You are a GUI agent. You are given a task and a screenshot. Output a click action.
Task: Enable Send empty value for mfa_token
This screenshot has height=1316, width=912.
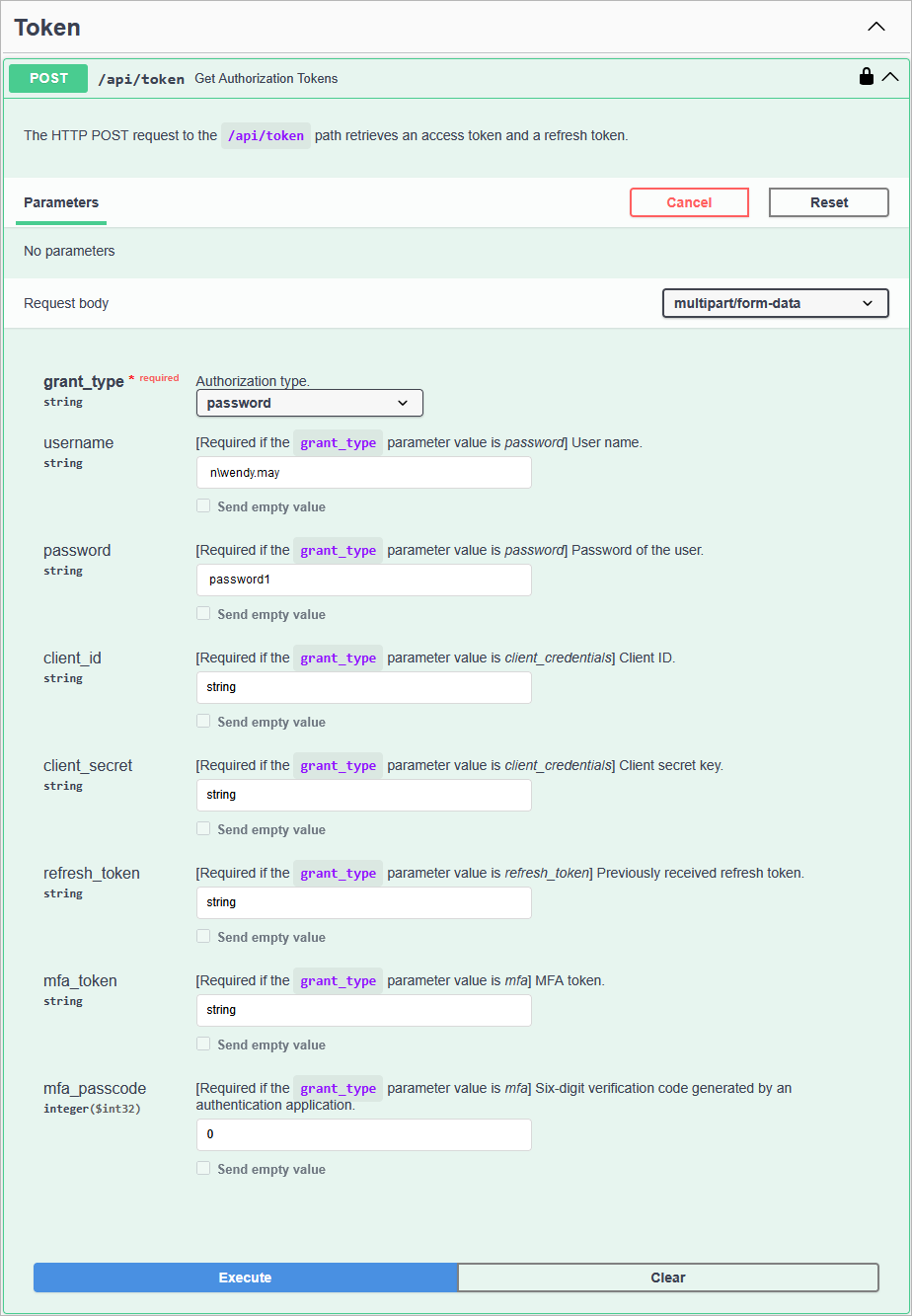pos(203,1045)
